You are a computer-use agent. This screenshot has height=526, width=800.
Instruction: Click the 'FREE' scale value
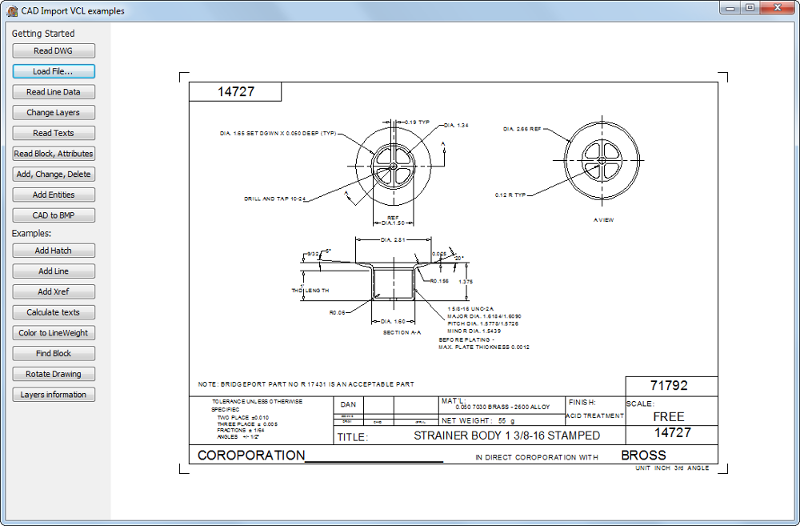click(x=668, y=417)
